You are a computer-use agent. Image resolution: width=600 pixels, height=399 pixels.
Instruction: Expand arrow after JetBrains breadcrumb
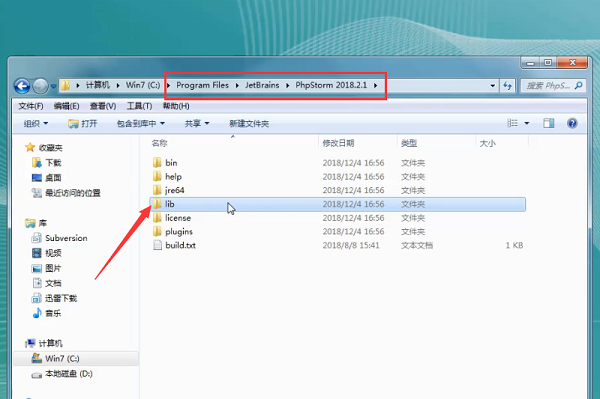click(x=287, y=85)
